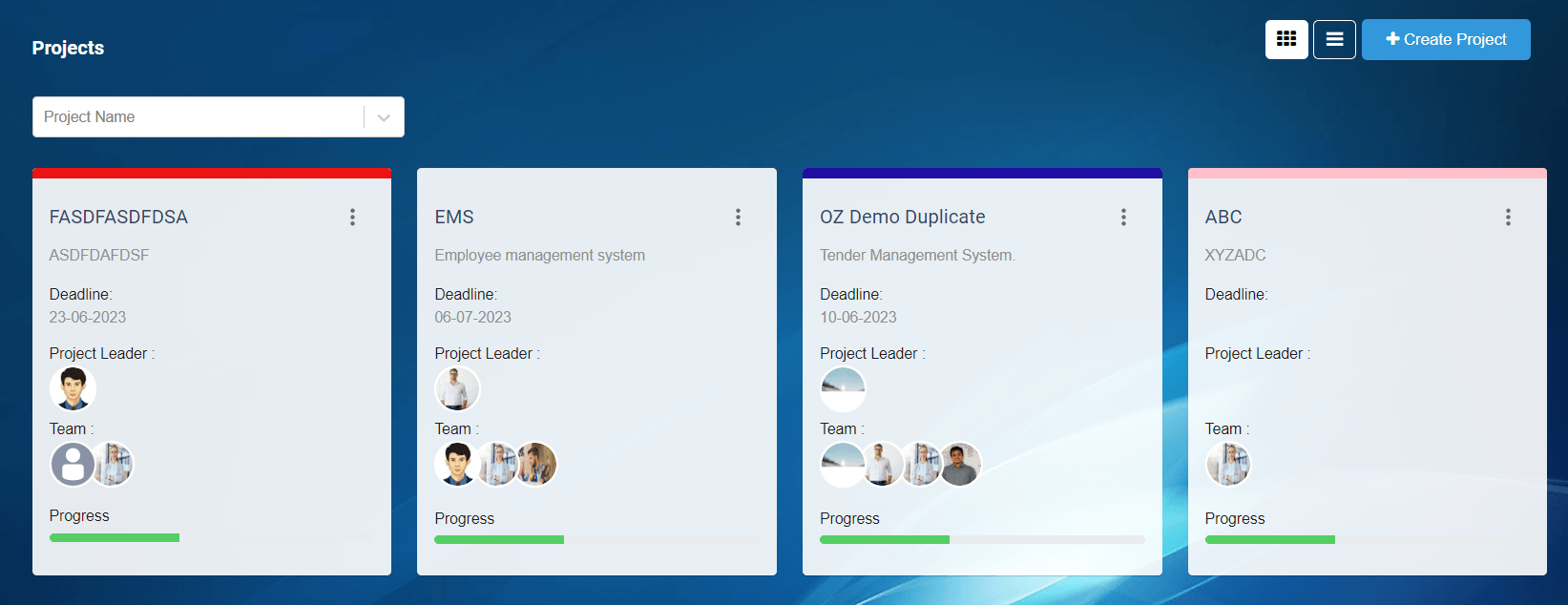Switch to list view layout
The height and width of the screenshot is (605, 1568).
click(x=1334, y=39)
